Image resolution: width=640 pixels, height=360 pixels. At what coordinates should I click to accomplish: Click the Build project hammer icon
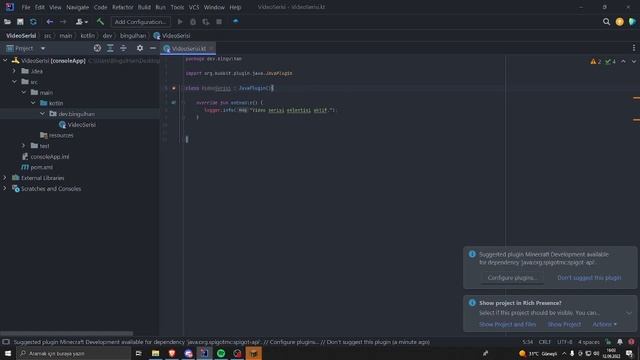coord(100,22)
